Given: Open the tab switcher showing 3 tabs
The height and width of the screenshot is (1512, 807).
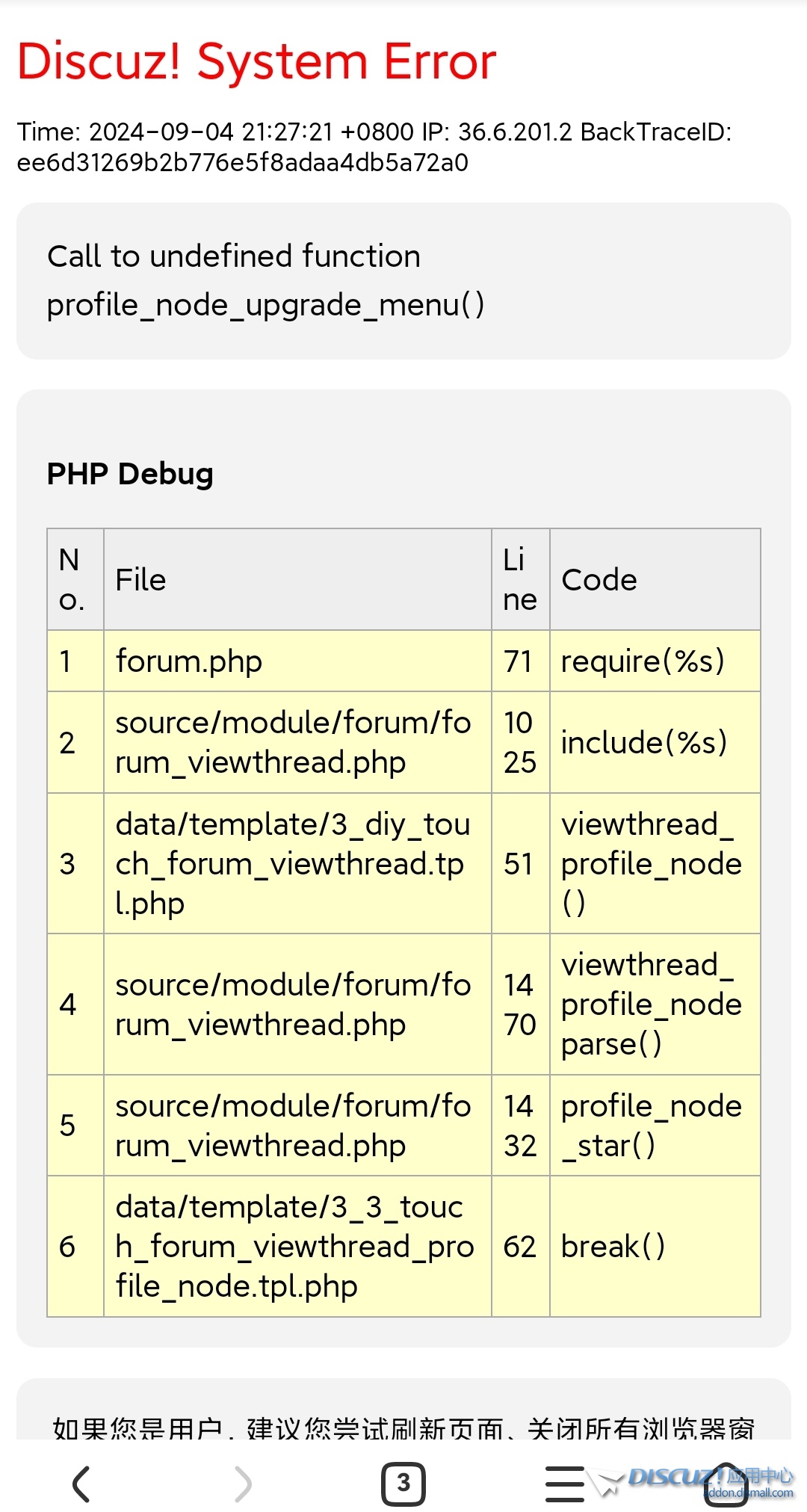Looking at the screenshot, I should pyautogui.click(x=403, y=1483).
